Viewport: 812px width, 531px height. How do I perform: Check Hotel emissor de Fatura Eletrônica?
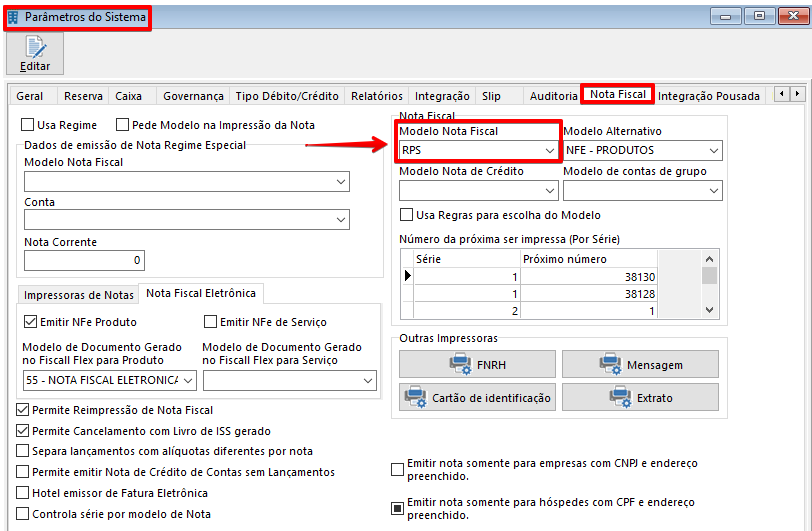pyautogui.click(x=22, y=492)
